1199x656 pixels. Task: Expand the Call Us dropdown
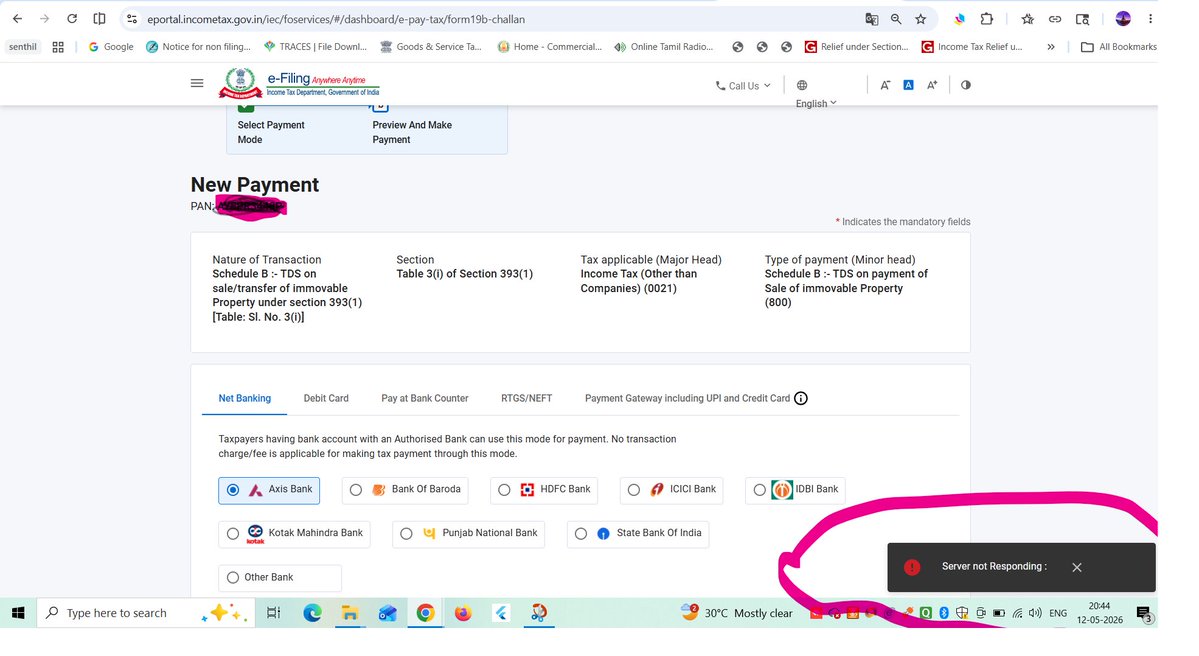tap(742, 86)
